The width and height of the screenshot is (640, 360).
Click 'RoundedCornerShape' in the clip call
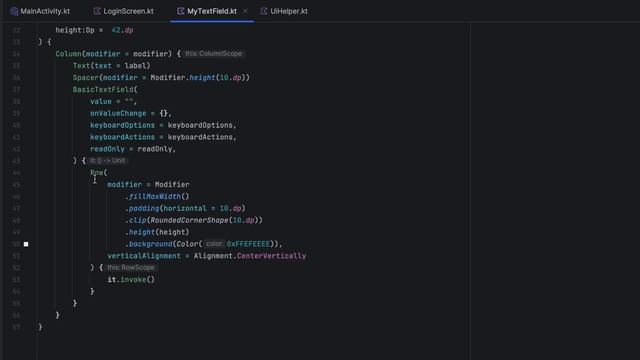click(189, 220)
